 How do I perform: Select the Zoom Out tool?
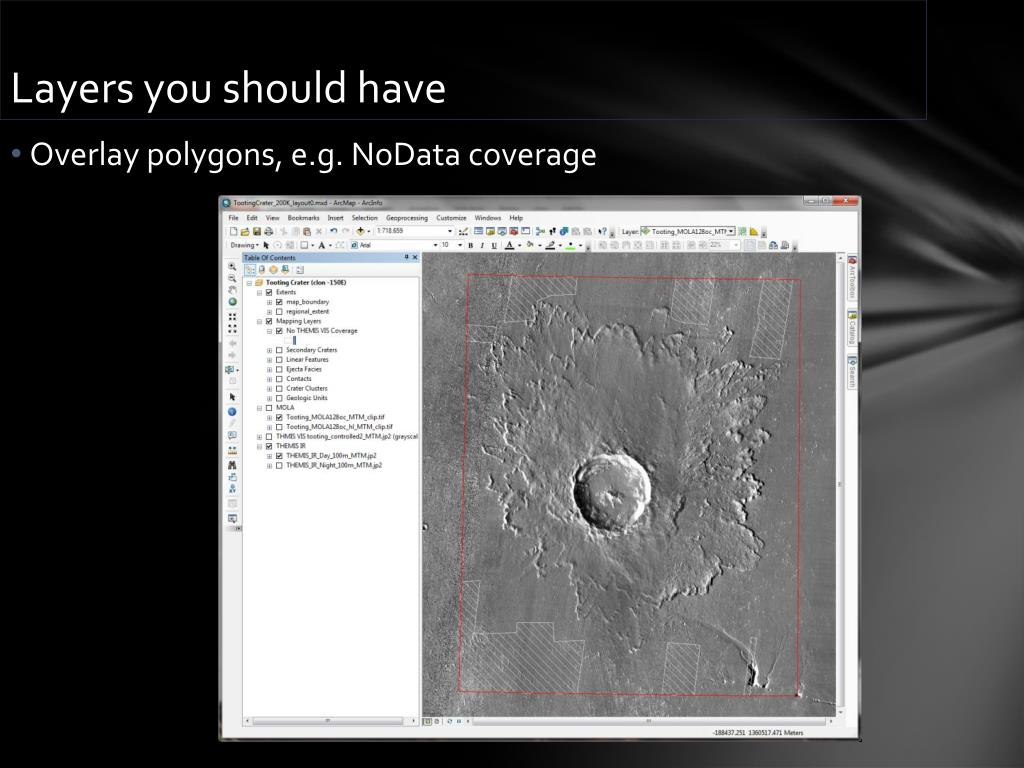[x=232, y=279]
